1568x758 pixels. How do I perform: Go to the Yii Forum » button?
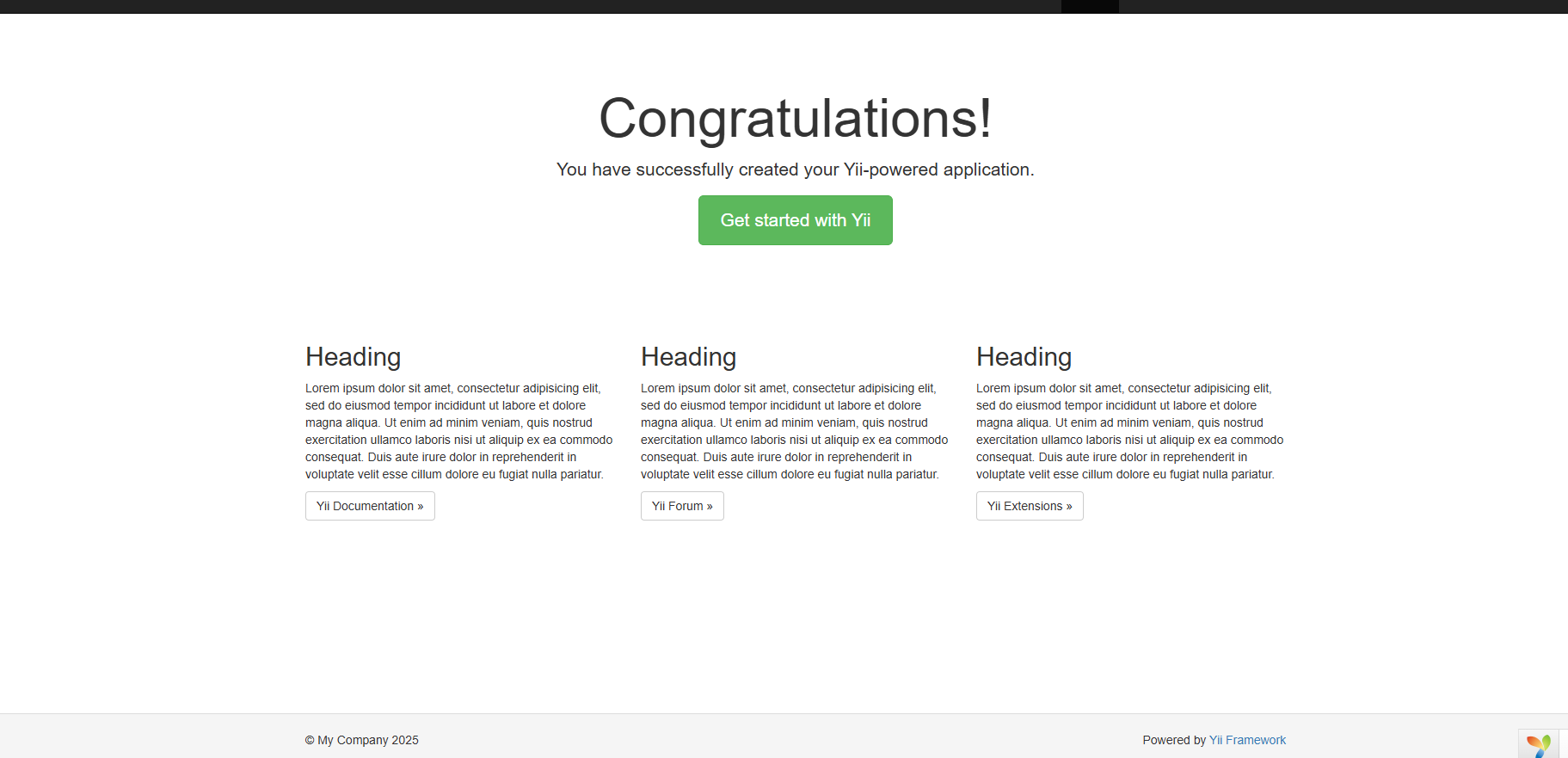pos(682,506)
